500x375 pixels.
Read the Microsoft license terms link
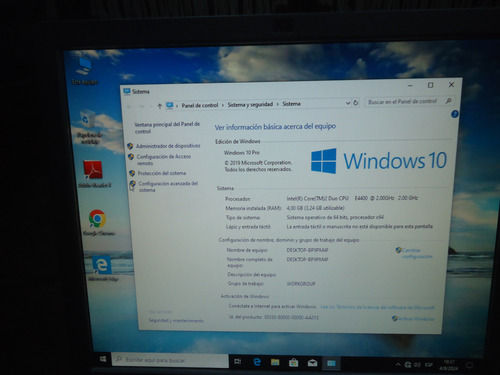point(377,307)
